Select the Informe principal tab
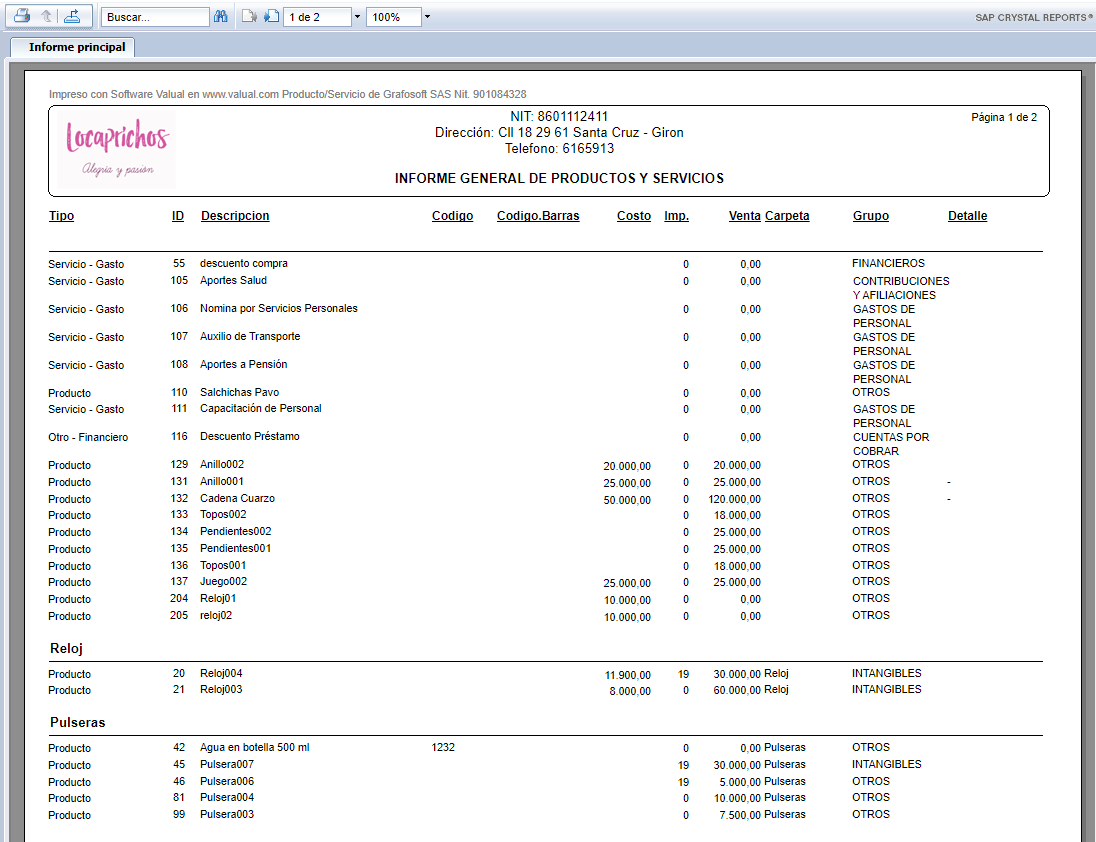This screenshot has width=1096, height=842. [x=77, y=47]
